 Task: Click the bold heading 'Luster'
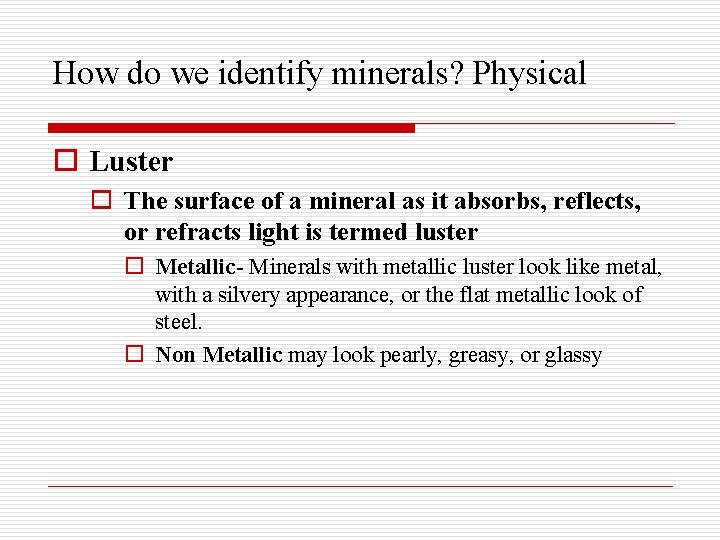[131, 161]
